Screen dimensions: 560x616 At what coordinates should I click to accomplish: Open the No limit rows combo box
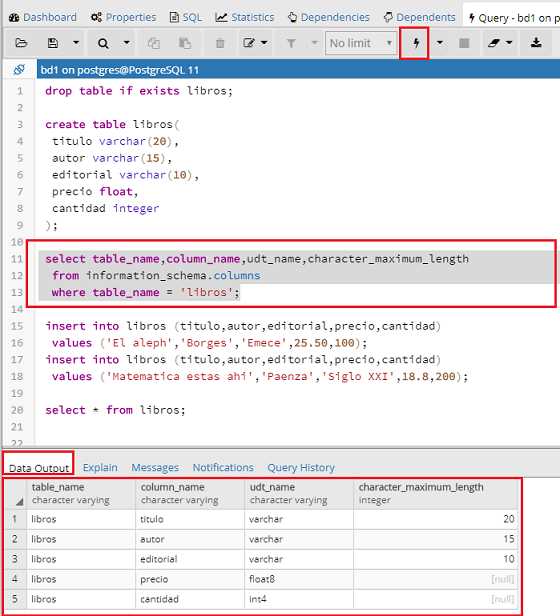(x=360, y=43)
